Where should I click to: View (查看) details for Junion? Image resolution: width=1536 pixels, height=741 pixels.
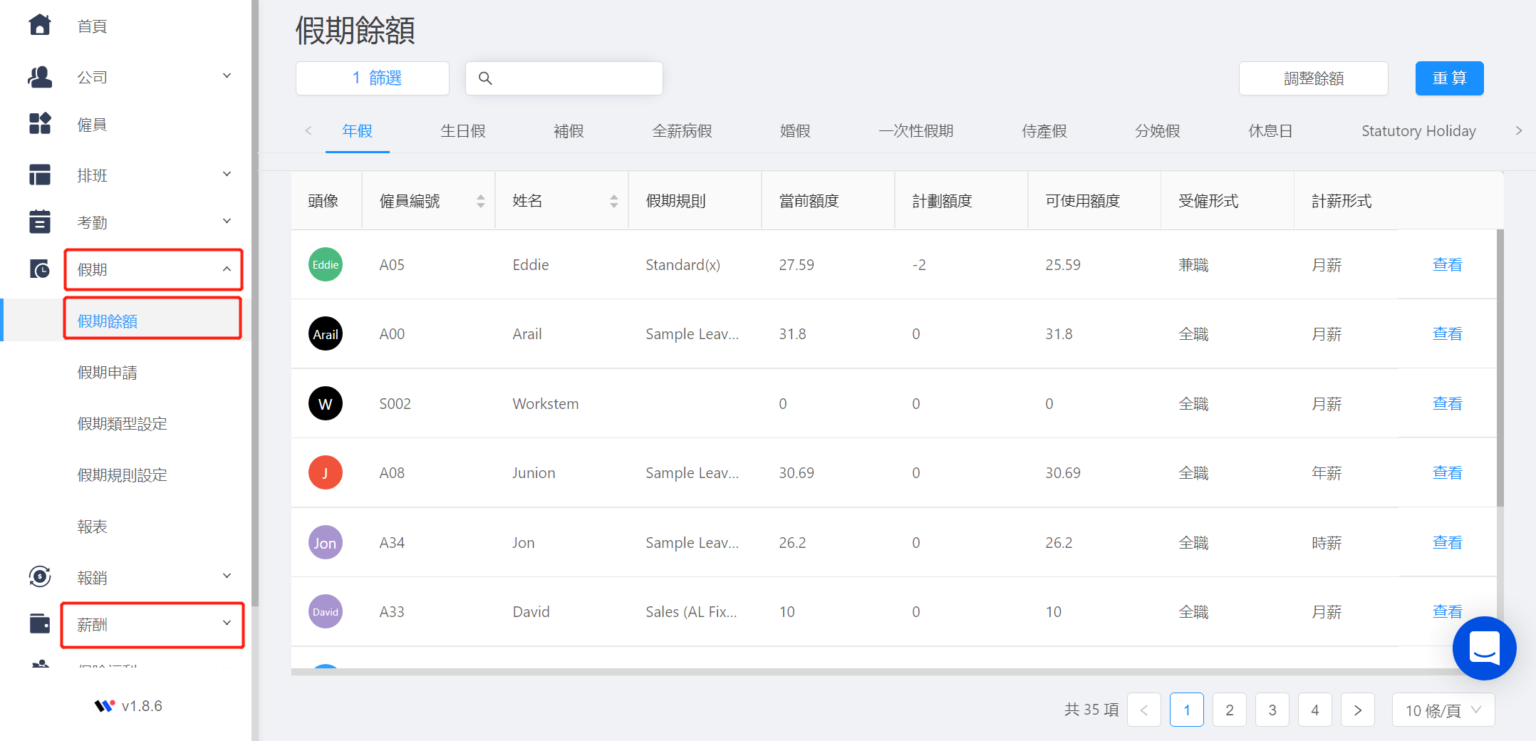click(x=1447, y=473)
